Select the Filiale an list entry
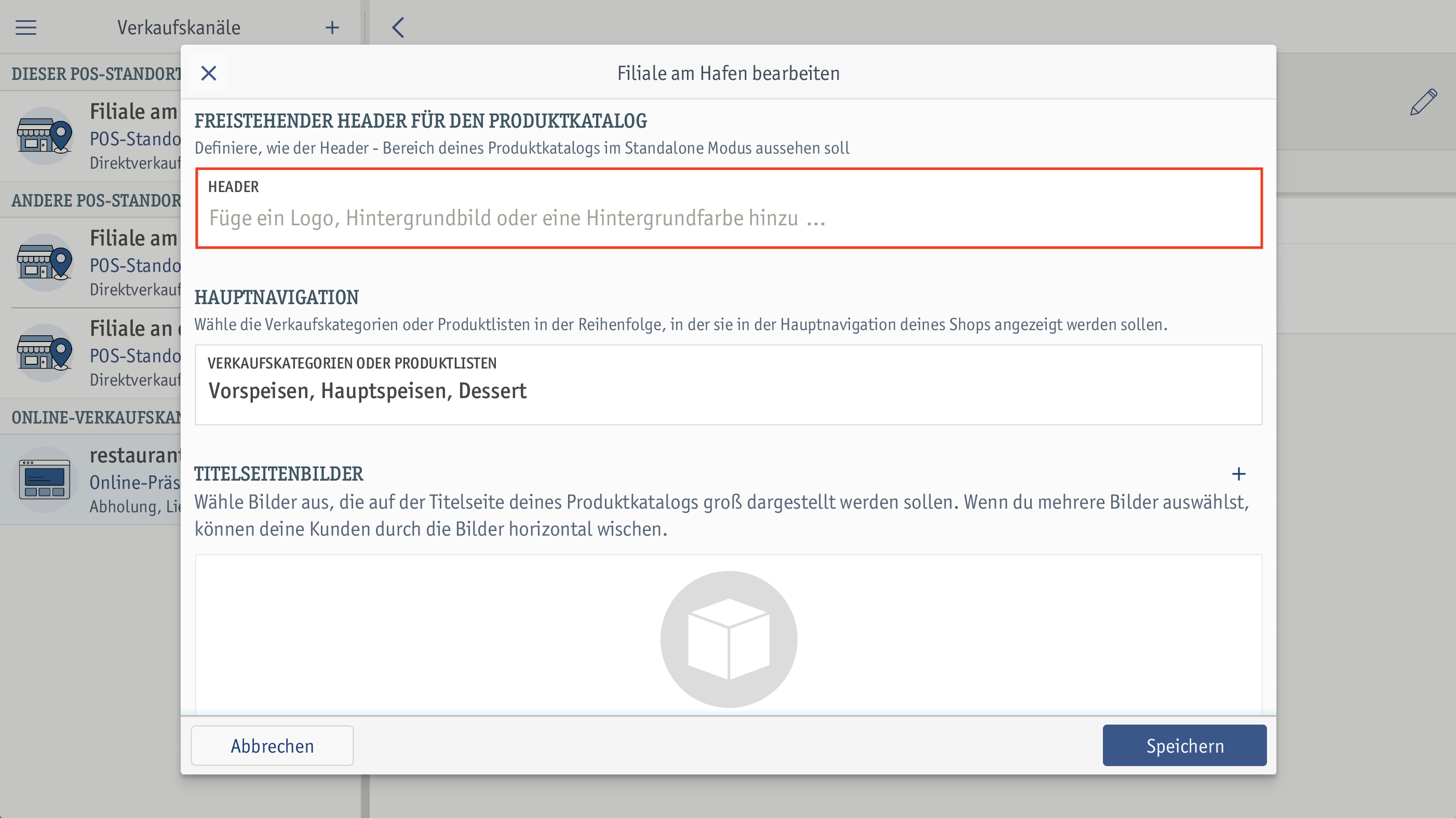 pyautogui.click(x=90, y=353)
